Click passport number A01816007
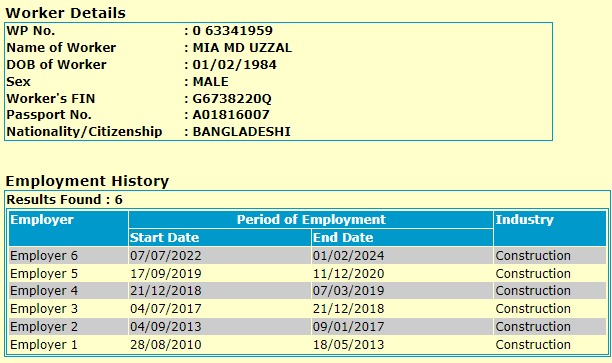The height and width of the screenshot is (363, 612). pos(231,115)
